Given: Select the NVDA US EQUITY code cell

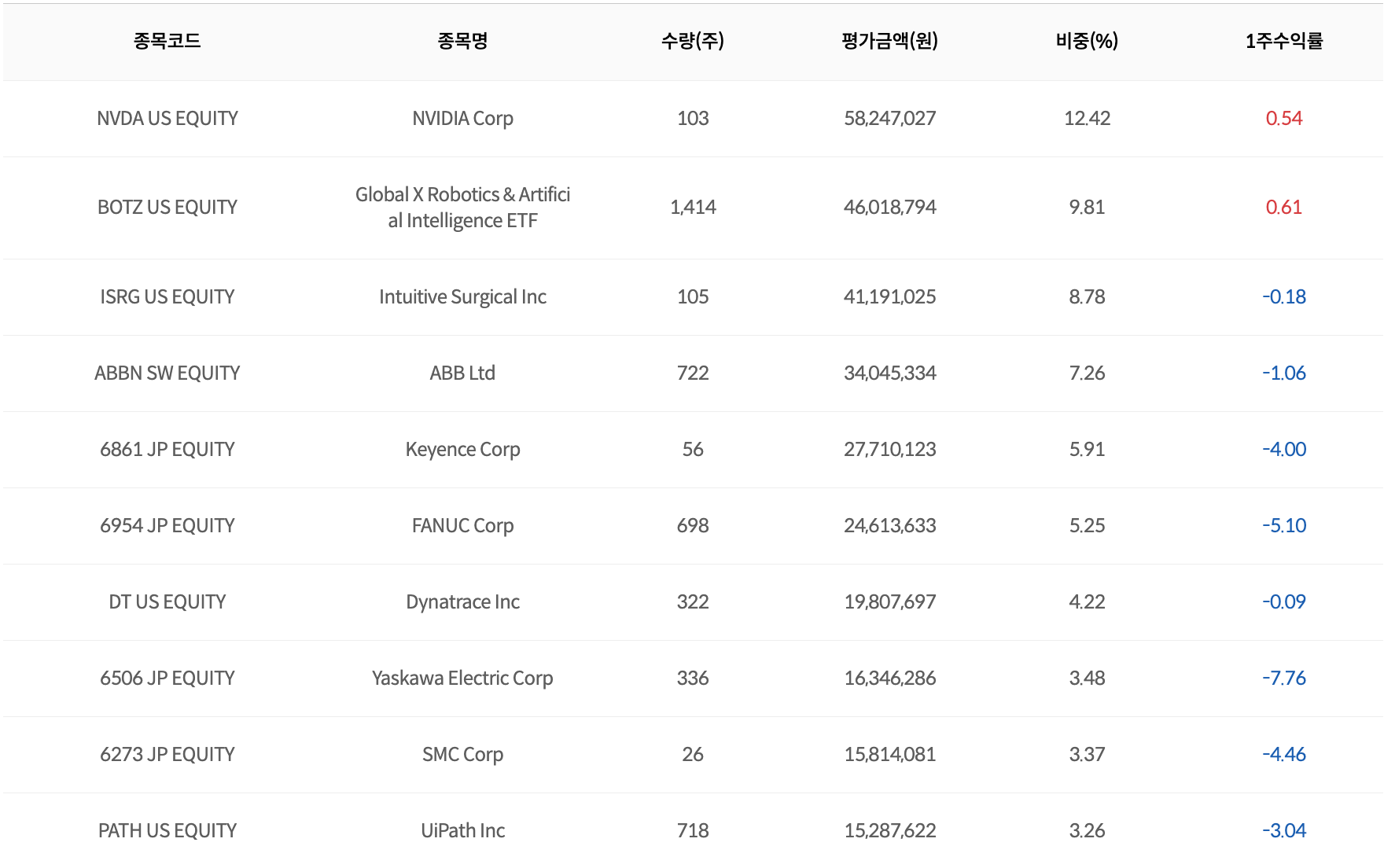Looking at the screenshot, I should coord(167,118).
